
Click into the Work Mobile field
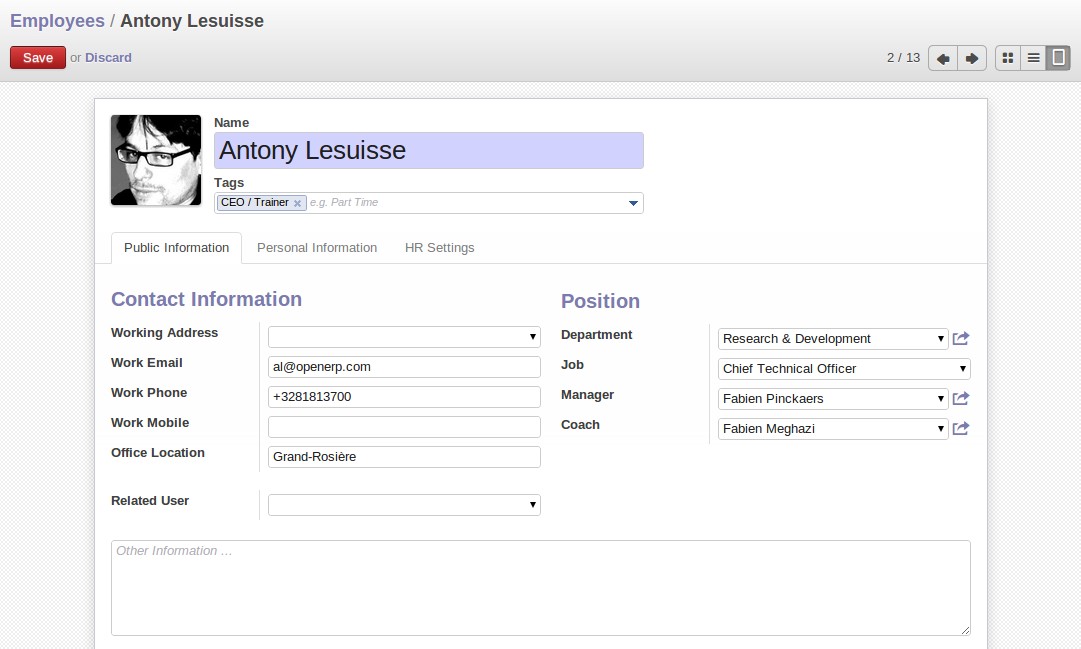pyautogui.click(x=404, y=427)
